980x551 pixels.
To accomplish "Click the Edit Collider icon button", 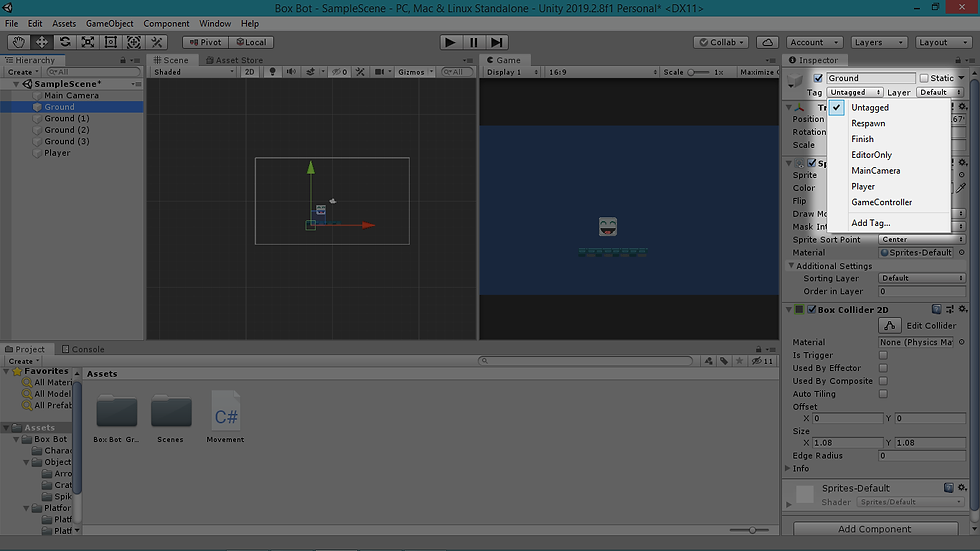I will point(889,325).
